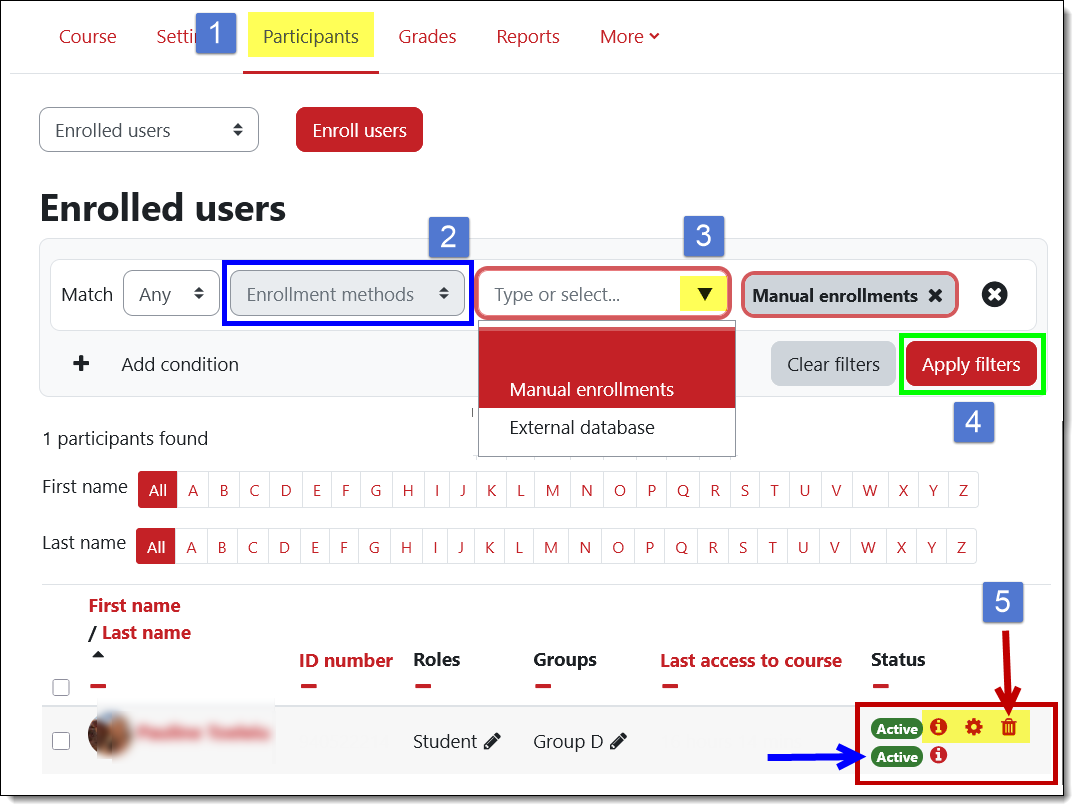The width and height of the screenshot is (1073, 805).
Task: Collapse the ID number column
Action: coord(309,686)
